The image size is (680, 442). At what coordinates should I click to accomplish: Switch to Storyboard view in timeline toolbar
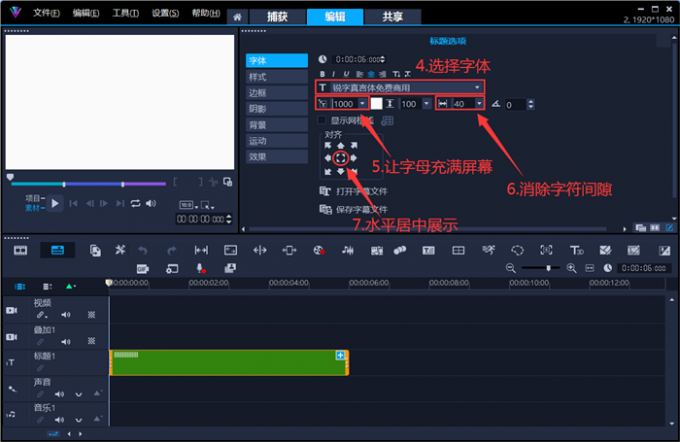pyautogui.click(x=19, y=250)
